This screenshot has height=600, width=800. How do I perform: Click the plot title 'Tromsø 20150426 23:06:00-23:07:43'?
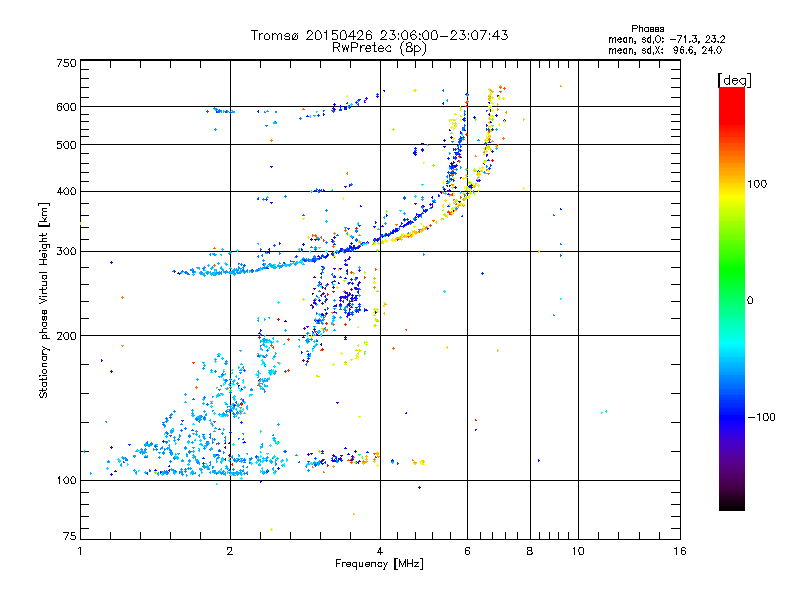pyautogui.click(x=379, y=35)
